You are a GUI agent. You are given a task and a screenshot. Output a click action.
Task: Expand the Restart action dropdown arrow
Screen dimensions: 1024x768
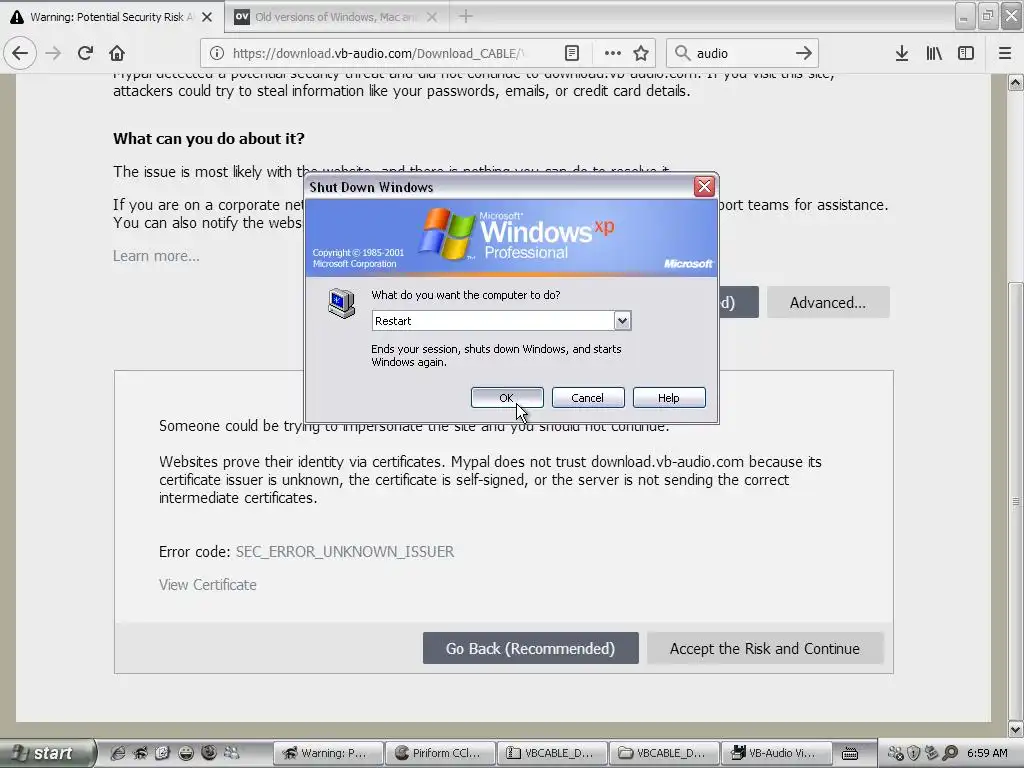(x=622, y=321)
